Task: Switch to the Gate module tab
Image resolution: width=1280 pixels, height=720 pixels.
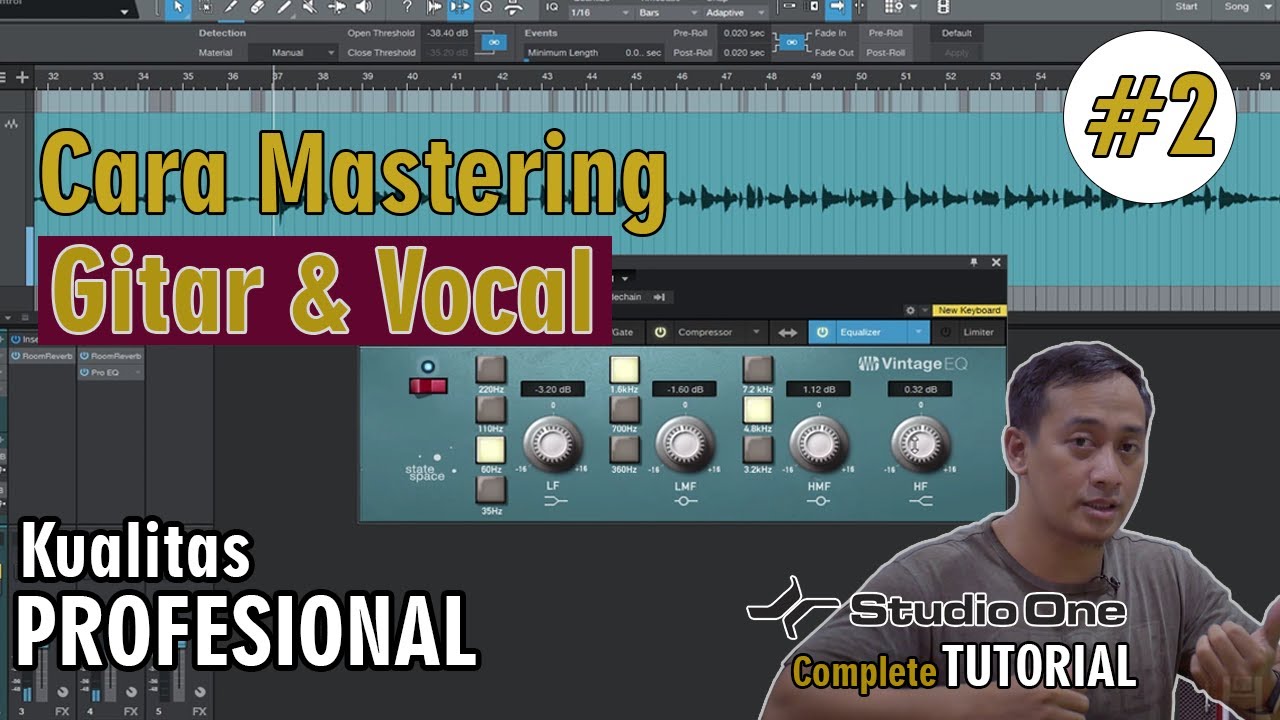Action: point(623,332)
